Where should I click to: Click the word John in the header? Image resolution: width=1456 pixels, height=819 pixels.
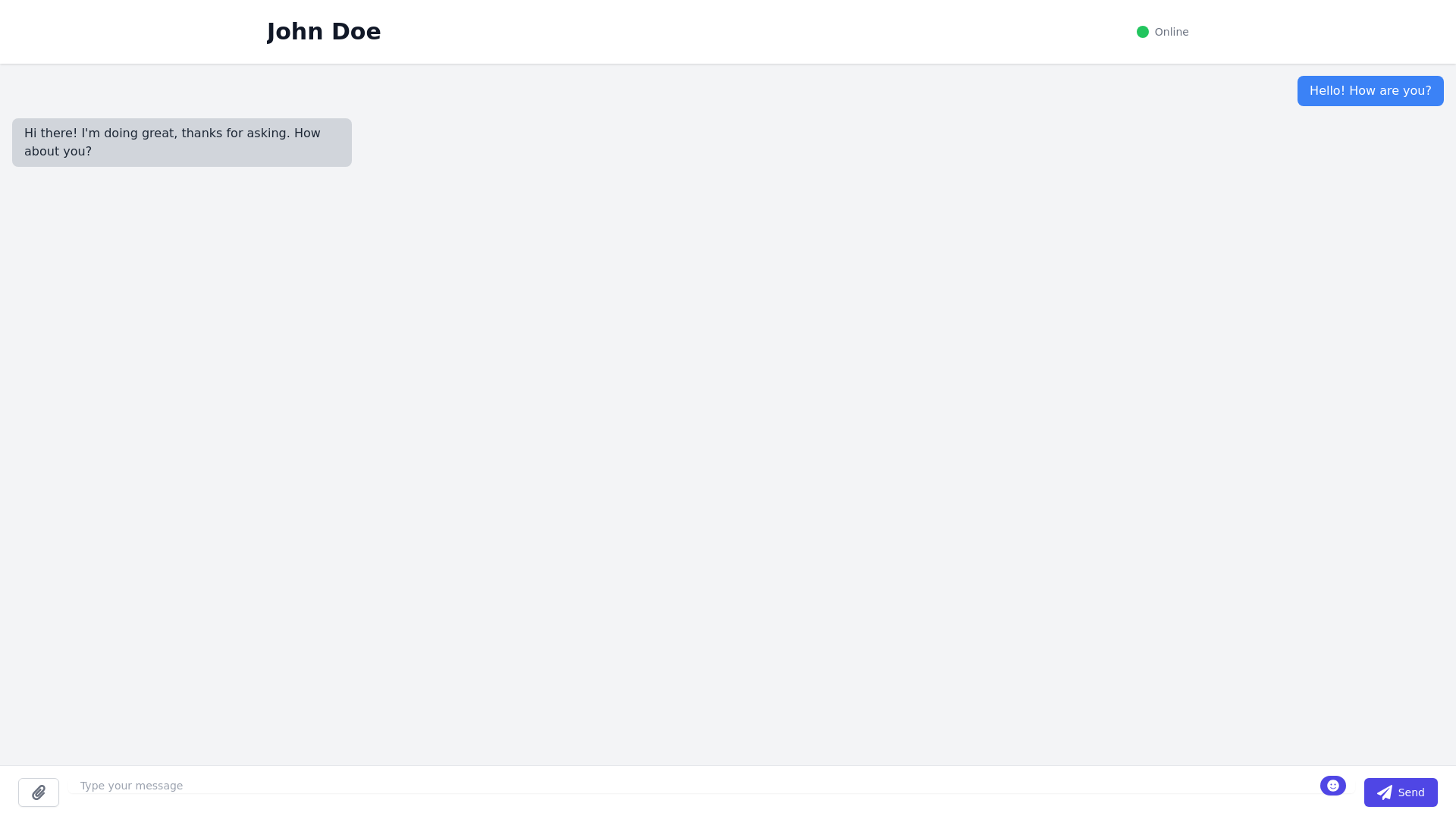click(x=296, y=32)
